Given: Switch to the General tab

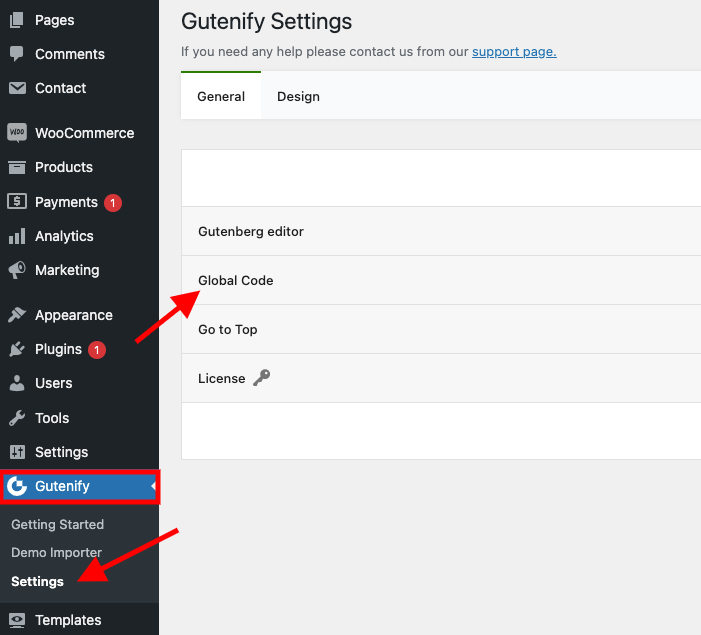Looking at the screenshot, I should tap(221, 96).
